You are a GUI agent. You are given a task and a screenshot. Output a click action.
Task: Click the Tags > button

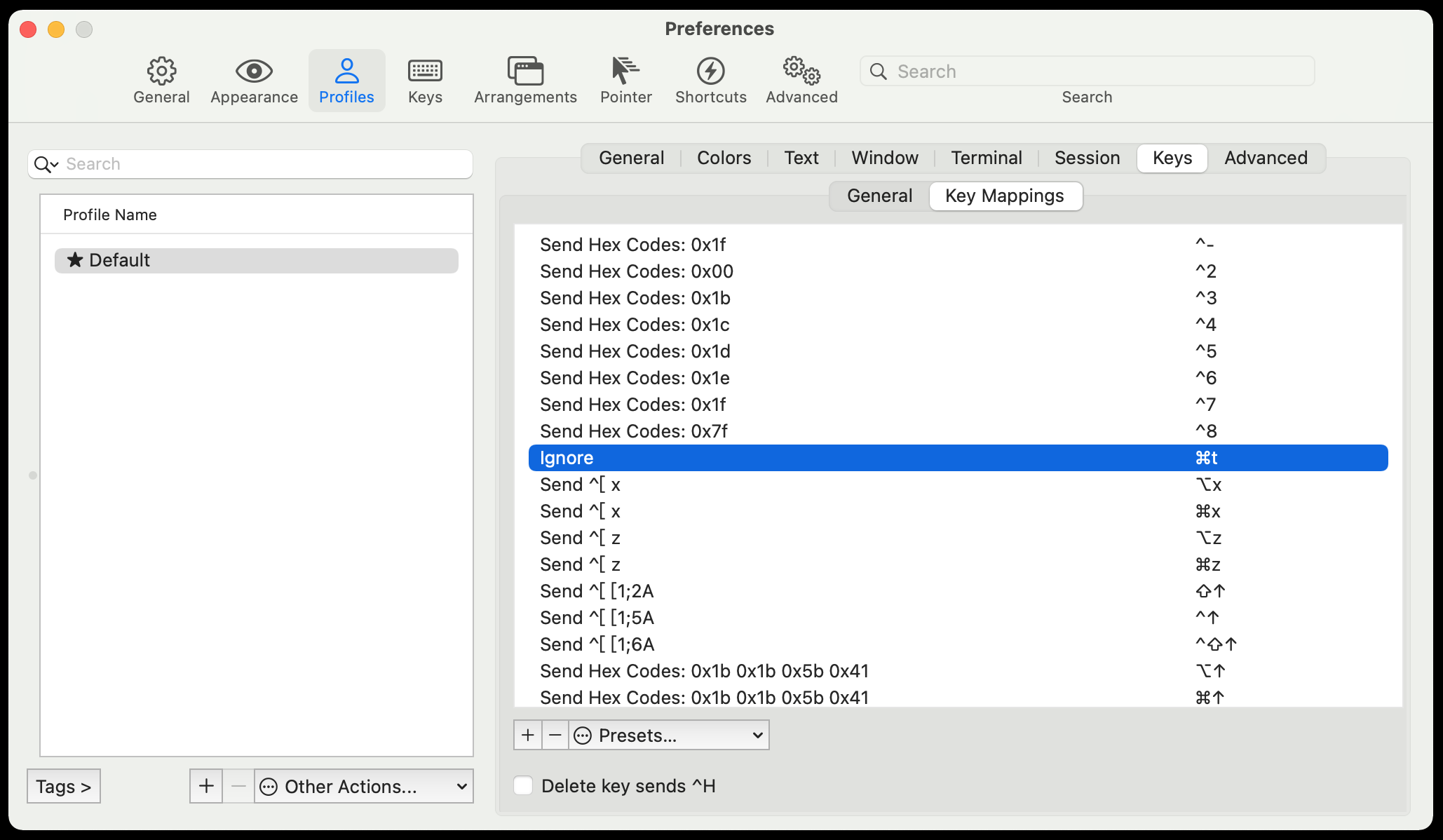coord(64,786)
